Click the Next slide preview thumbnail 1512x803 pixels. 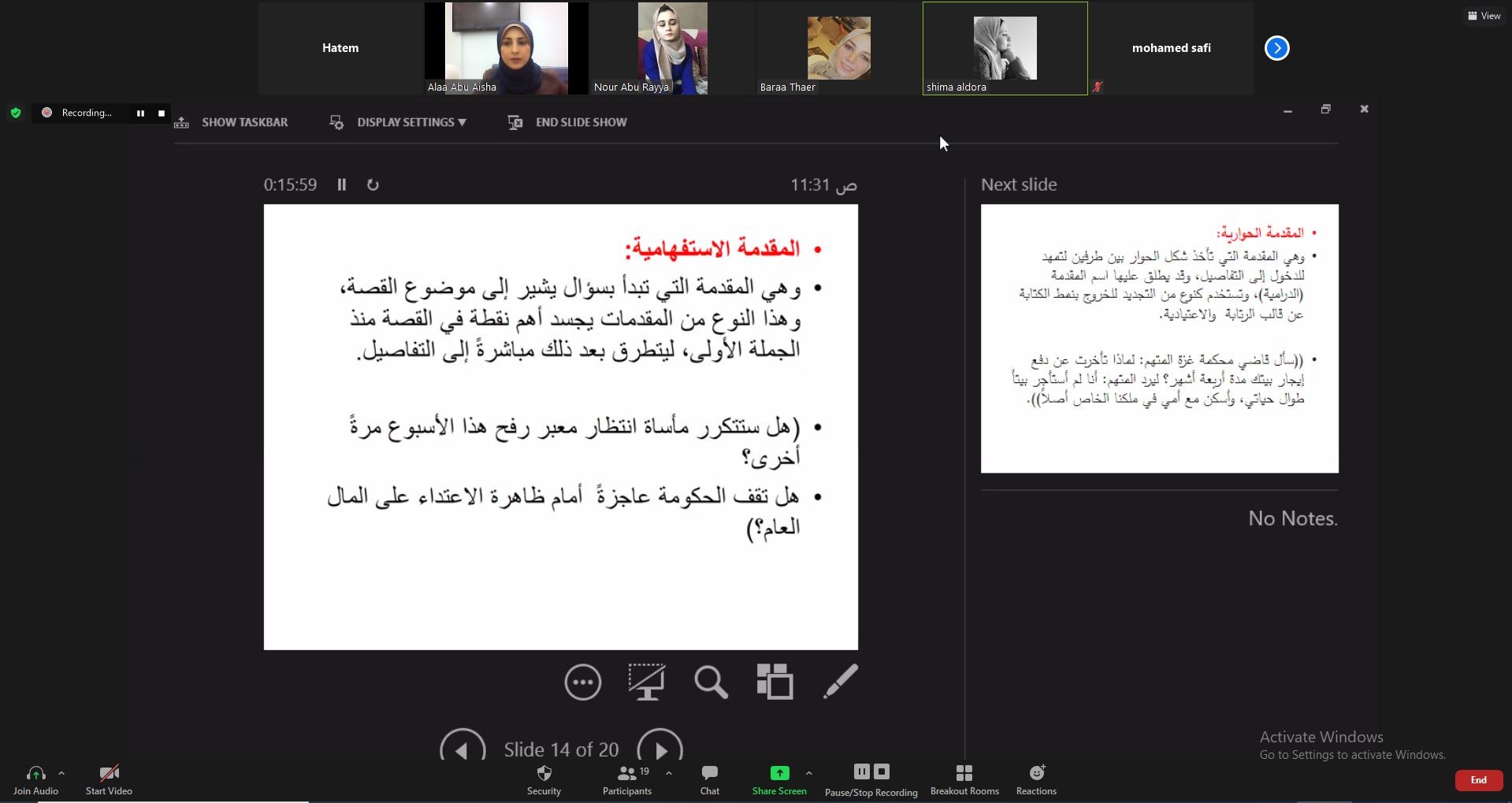pyautogui.click(x=1159, y=339)
